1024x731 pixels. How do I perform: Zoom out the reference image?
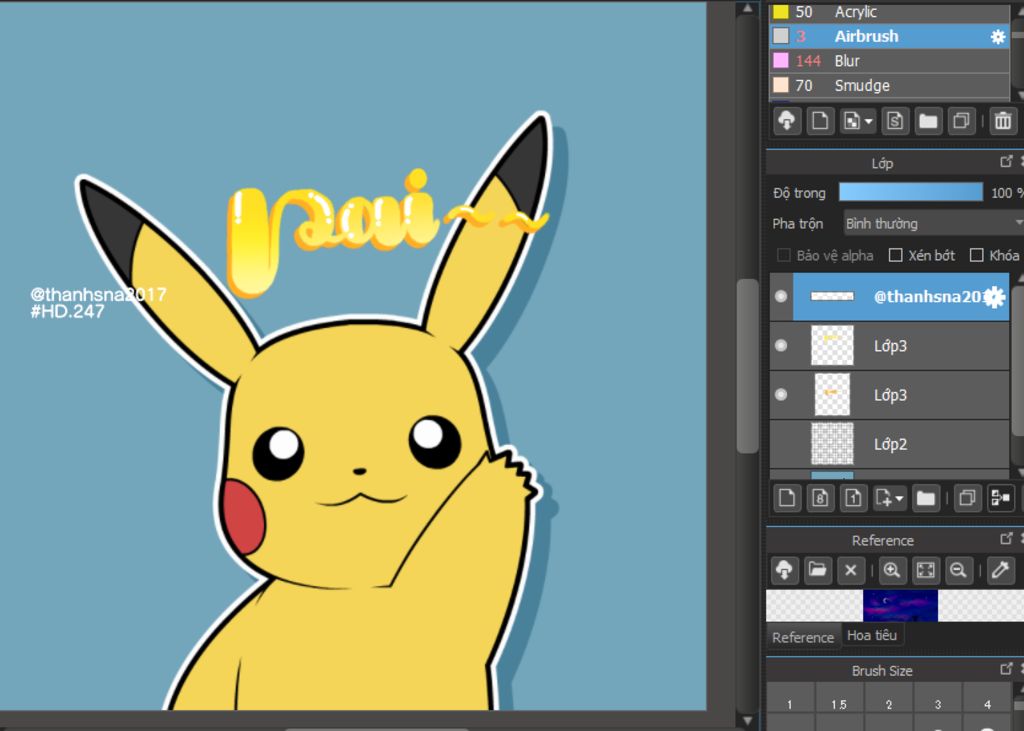[x=958, y=570]
